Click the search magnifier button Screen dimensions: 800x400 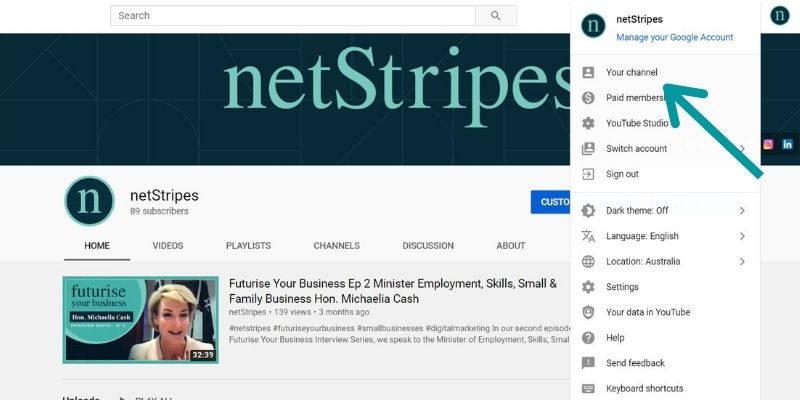coord(496,16)
